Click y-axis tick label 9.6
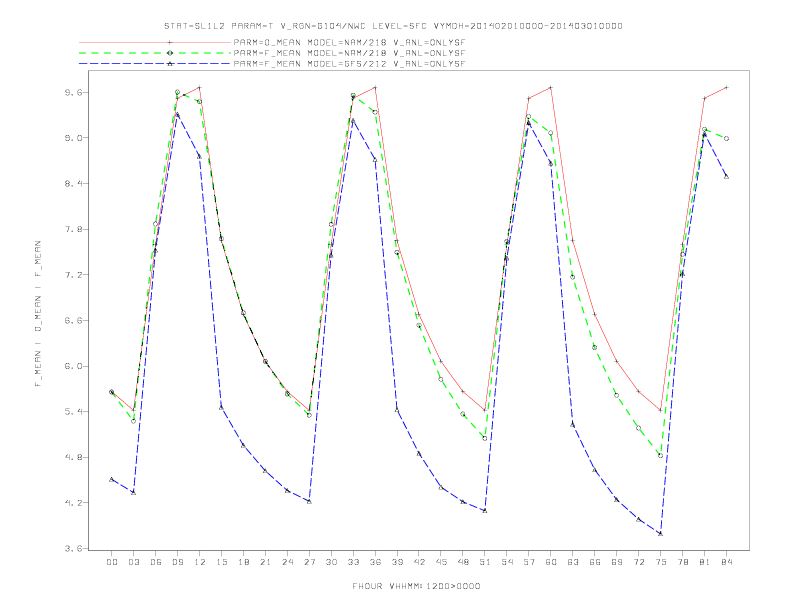Viewport: 792px width, 612px height. click(x=73, y=92)
